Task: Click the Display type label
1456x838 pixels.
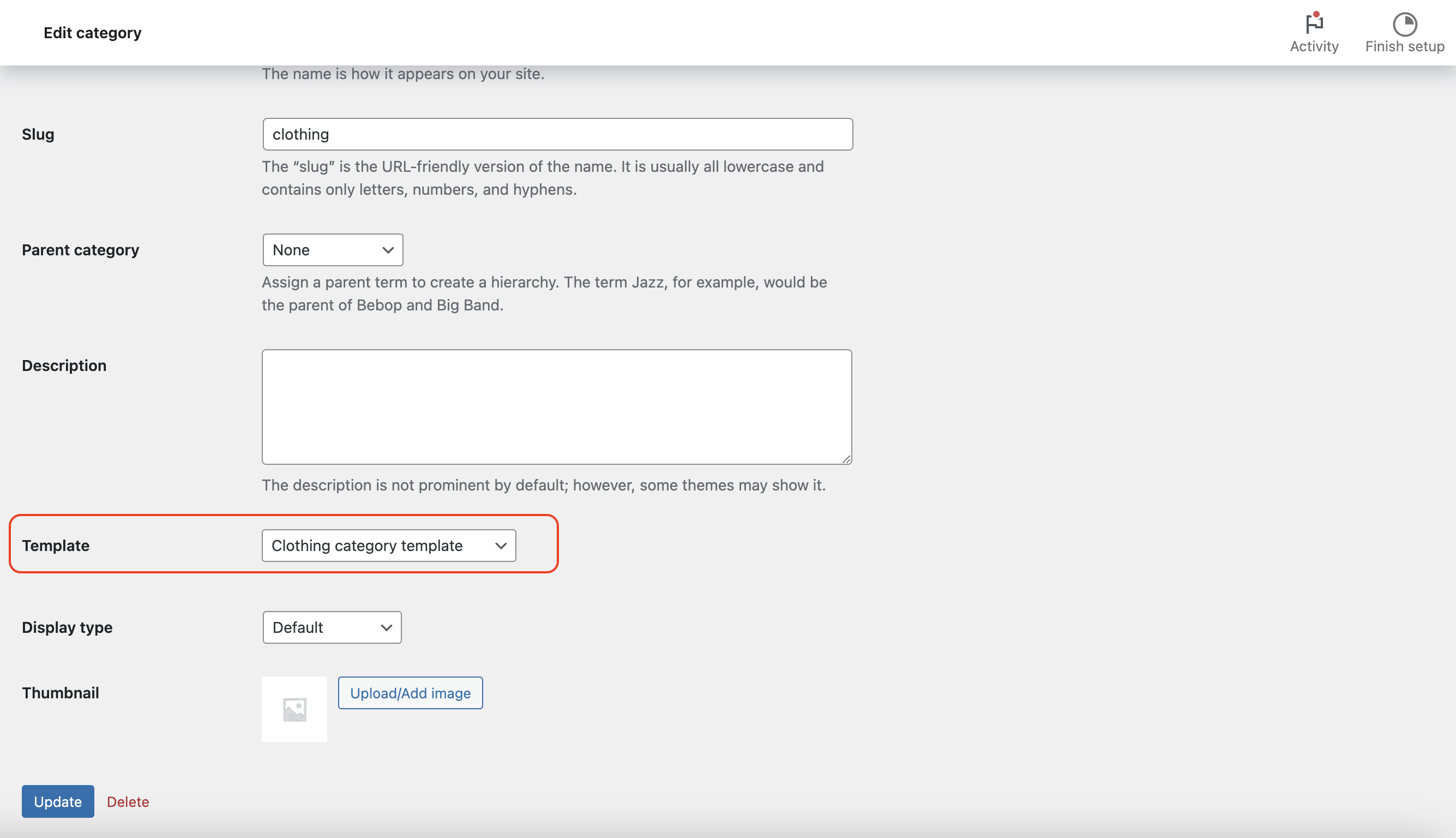Action: (x=67, y=627)
